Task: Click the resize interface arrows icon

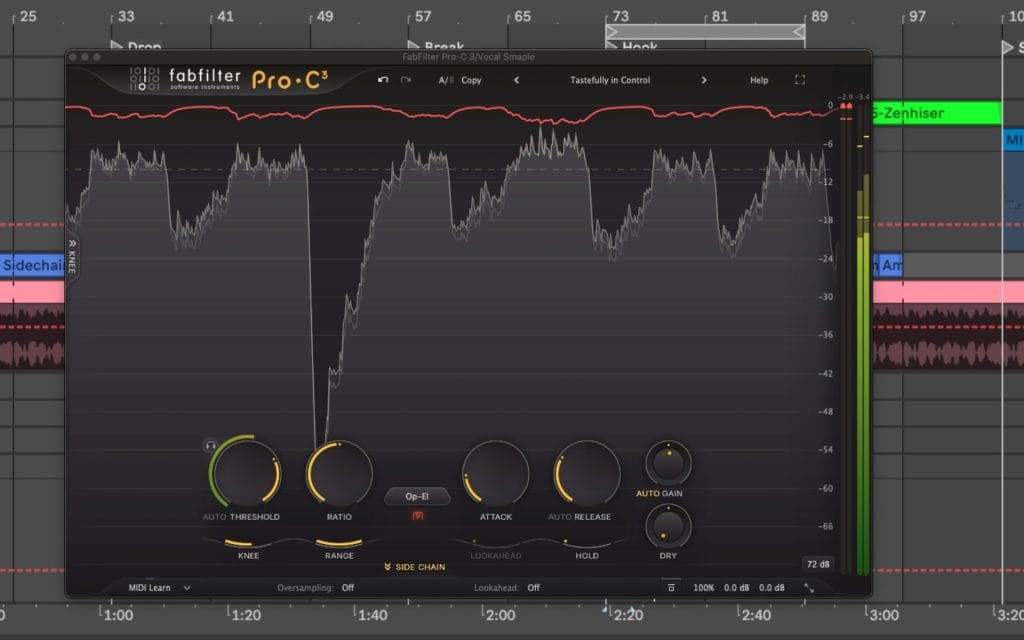Action: 809,588
